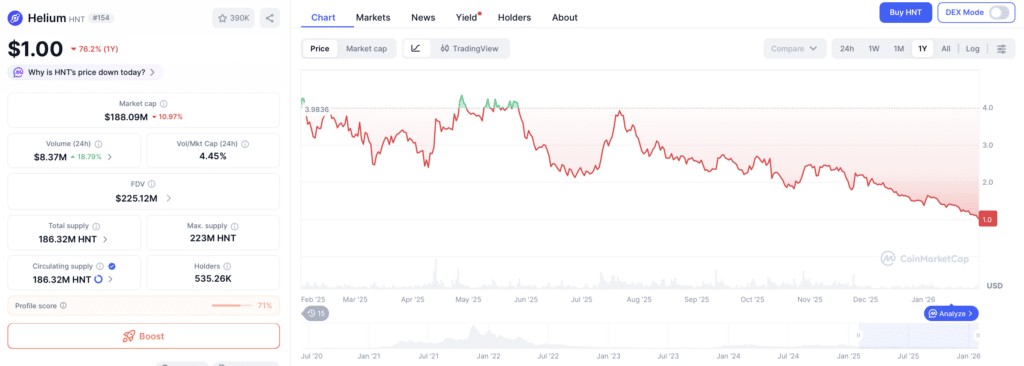Viewport: 1024px width, 366px height.
Task: Expand Volume (24h) details chevron
Action: [110, 156]
